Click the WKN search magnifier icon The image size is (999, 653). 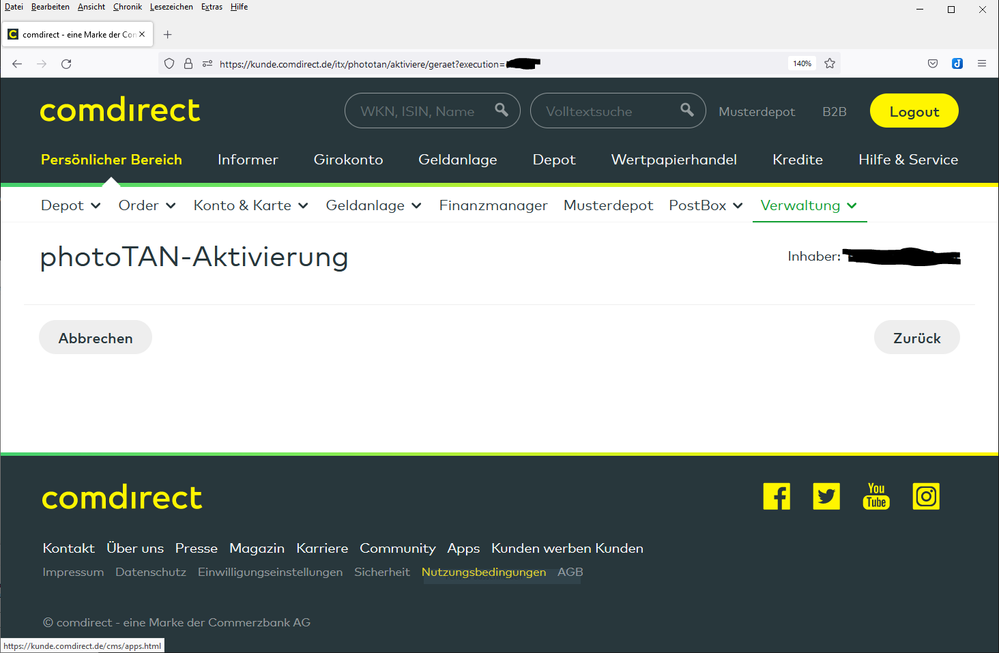click(502, 111)
